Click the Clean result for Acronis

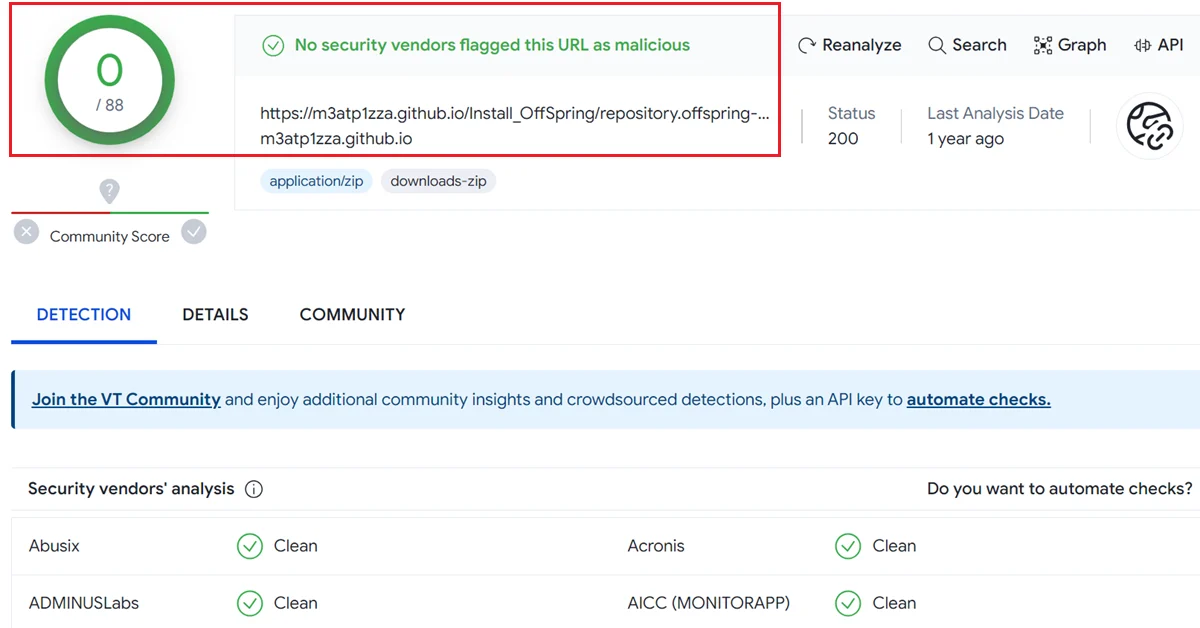tap(894, 546)
